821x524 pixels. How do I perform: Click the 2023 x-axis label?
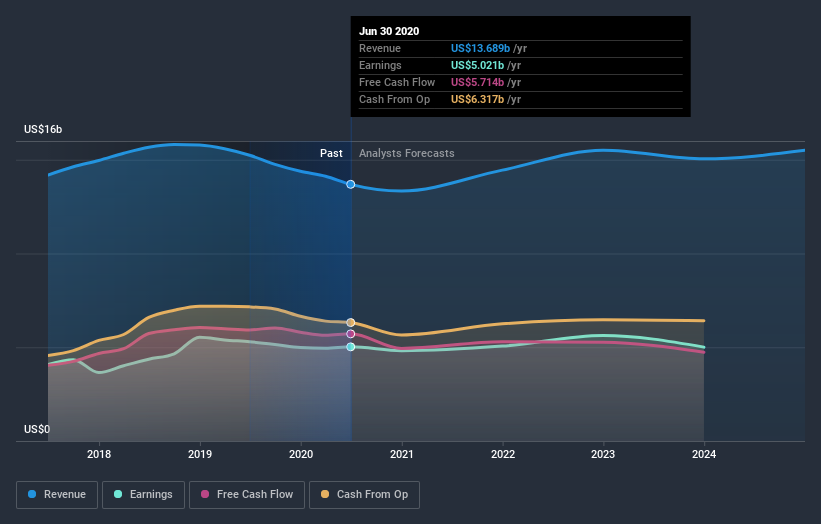pos(603,454)
